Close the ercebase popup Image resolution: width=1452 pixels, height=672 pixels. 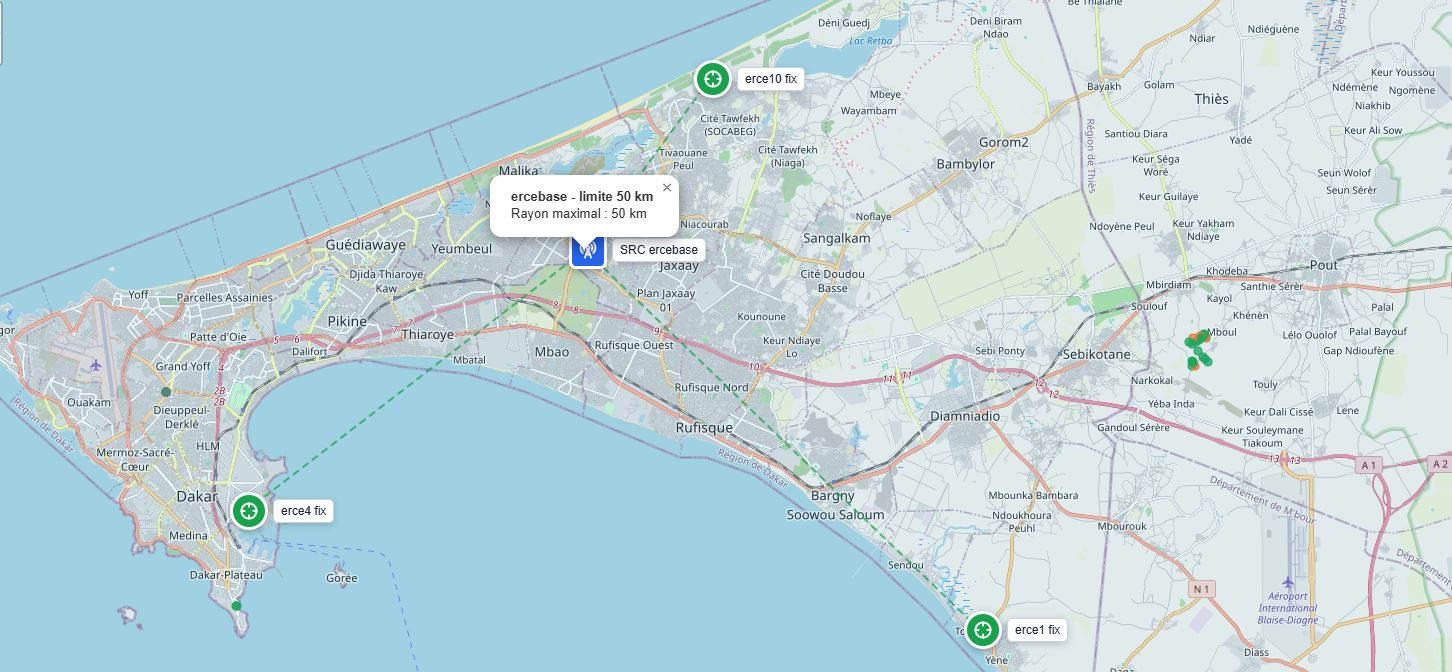[667, 187]
